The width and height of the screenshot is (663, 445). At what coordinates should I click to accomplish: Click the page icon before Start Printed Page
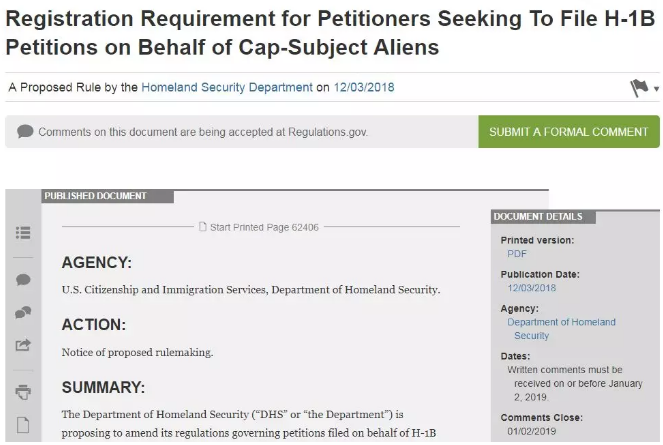point(202,227)
